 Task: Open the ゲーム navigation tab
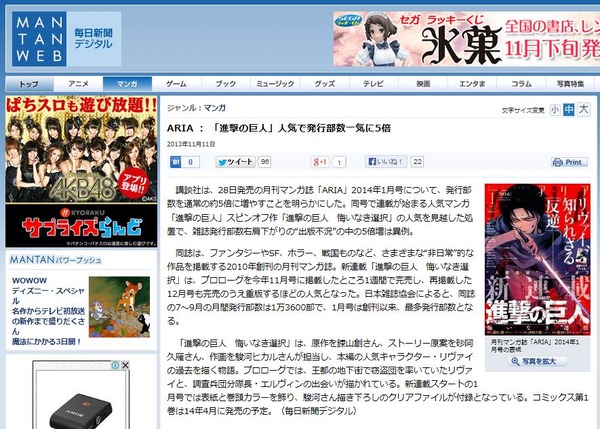176,84
